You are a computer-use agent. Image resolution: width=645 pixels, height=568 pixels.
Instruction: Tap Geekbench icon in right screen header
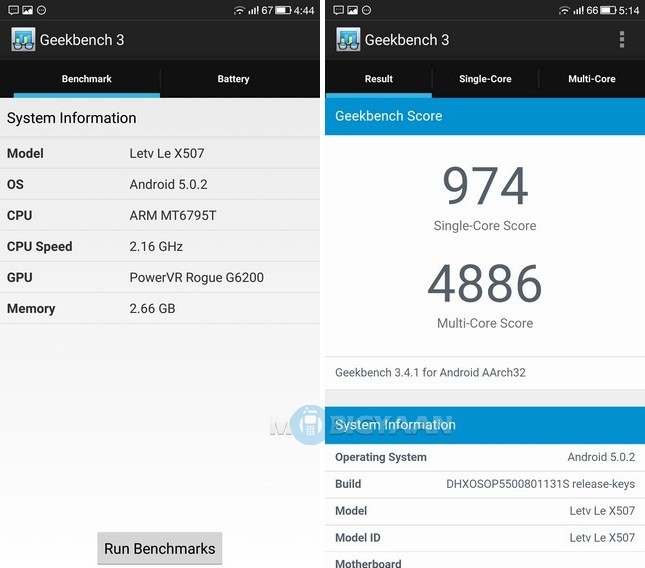click(348, 39)
